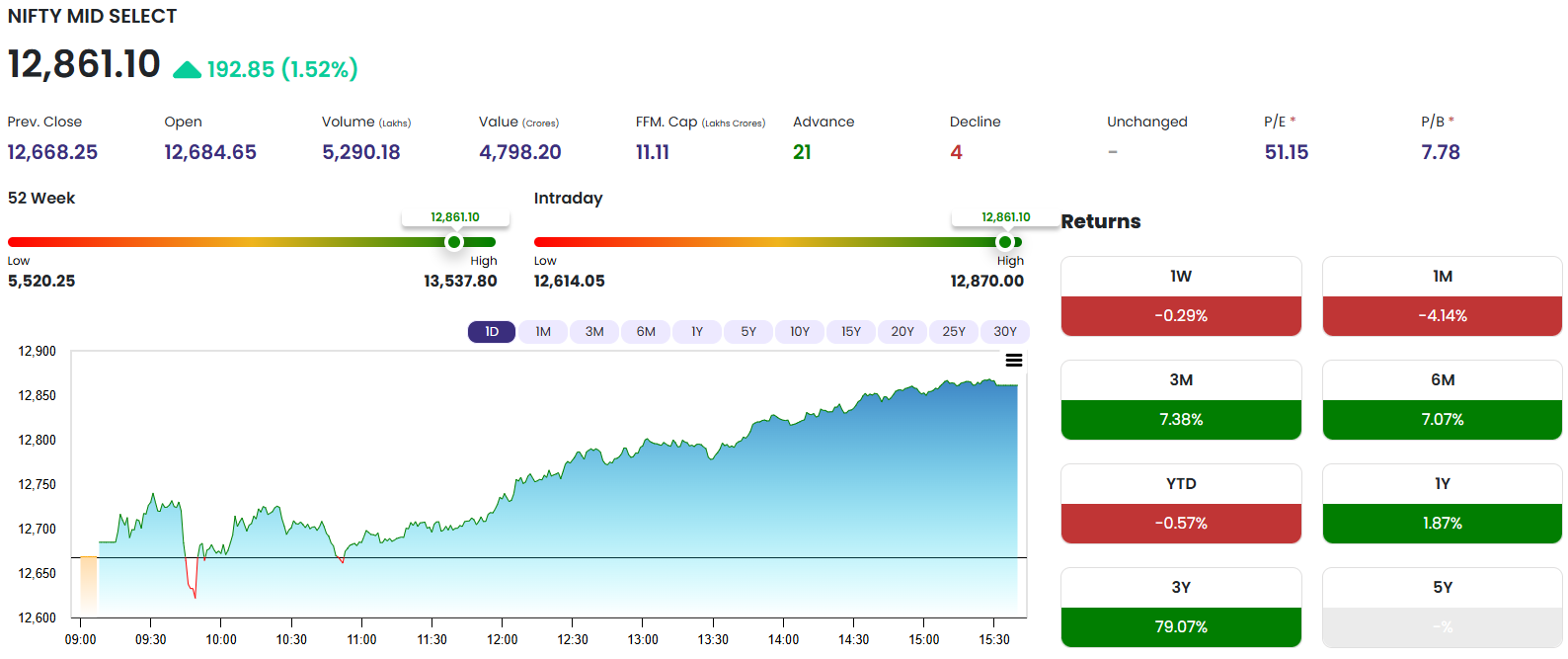Click the Returns section heading
This screenshot has height=659, width=1568.
pyautogui.click(x=1101, y=221)
